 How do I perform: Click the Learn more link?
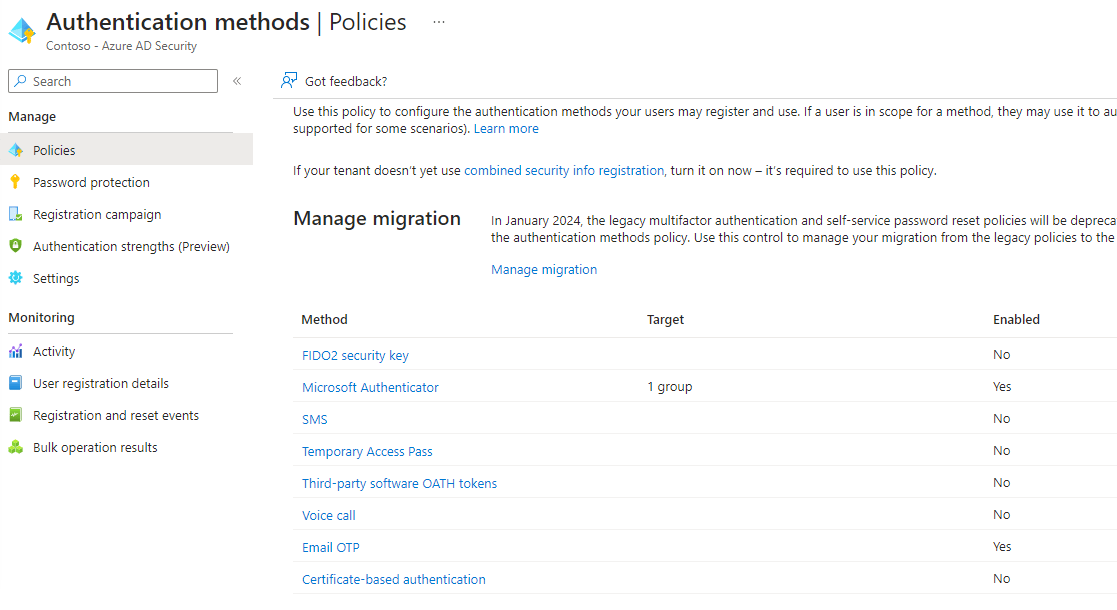[x=506, y=128]
